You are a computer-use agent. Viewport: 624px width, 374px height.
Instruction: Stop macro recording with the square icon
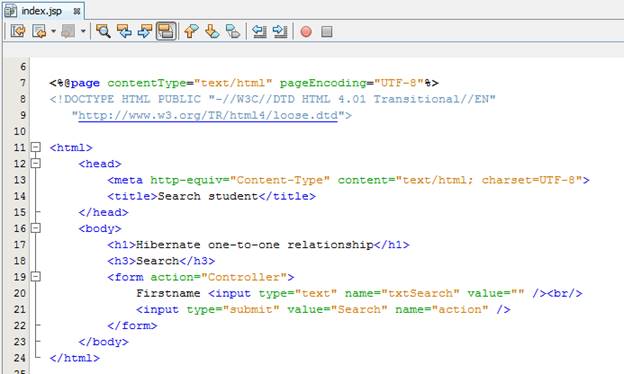(x=327, y=31)
